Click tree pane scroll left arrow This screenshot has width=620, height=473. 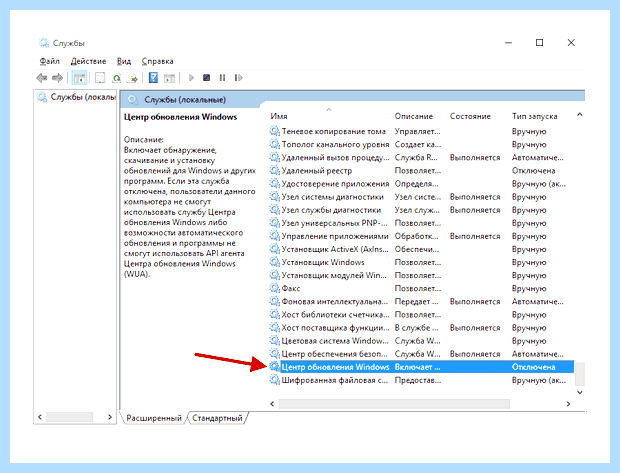[40, 417]
